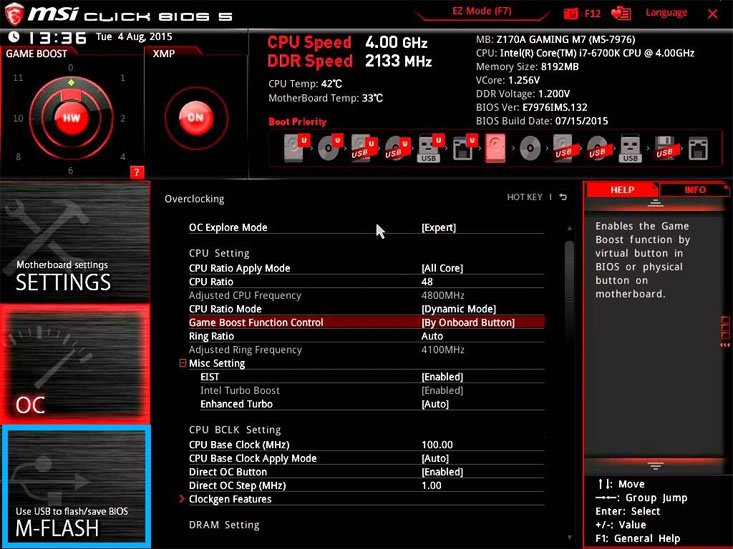Select the UEFI hard disk boot device icon
Viewport: 733px width, 549px height.
pyautogui.click(x=296, y=148)
